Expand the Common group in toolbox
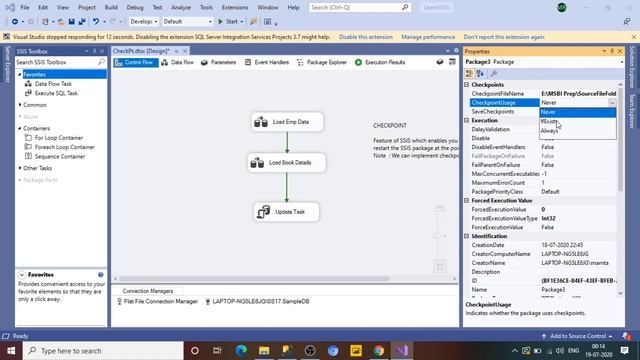The image size is (640, 360). coord(20,105)
